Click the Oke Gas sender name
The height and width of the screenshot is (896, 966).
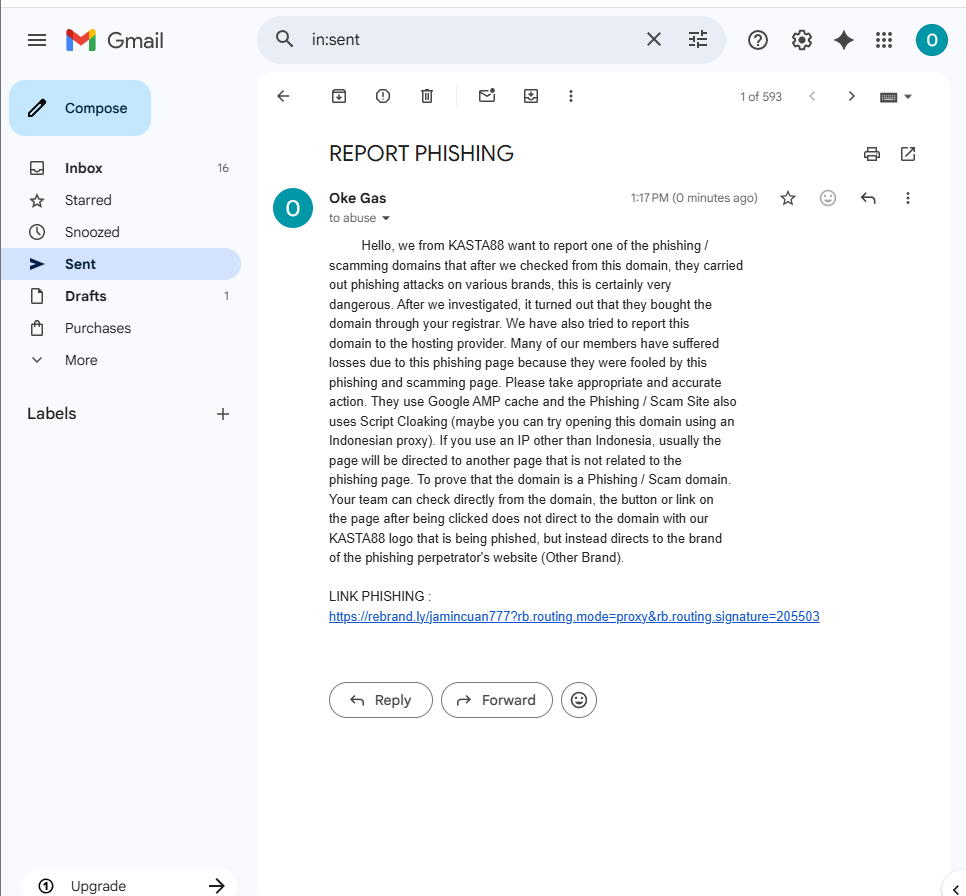(x=357, y=198)
